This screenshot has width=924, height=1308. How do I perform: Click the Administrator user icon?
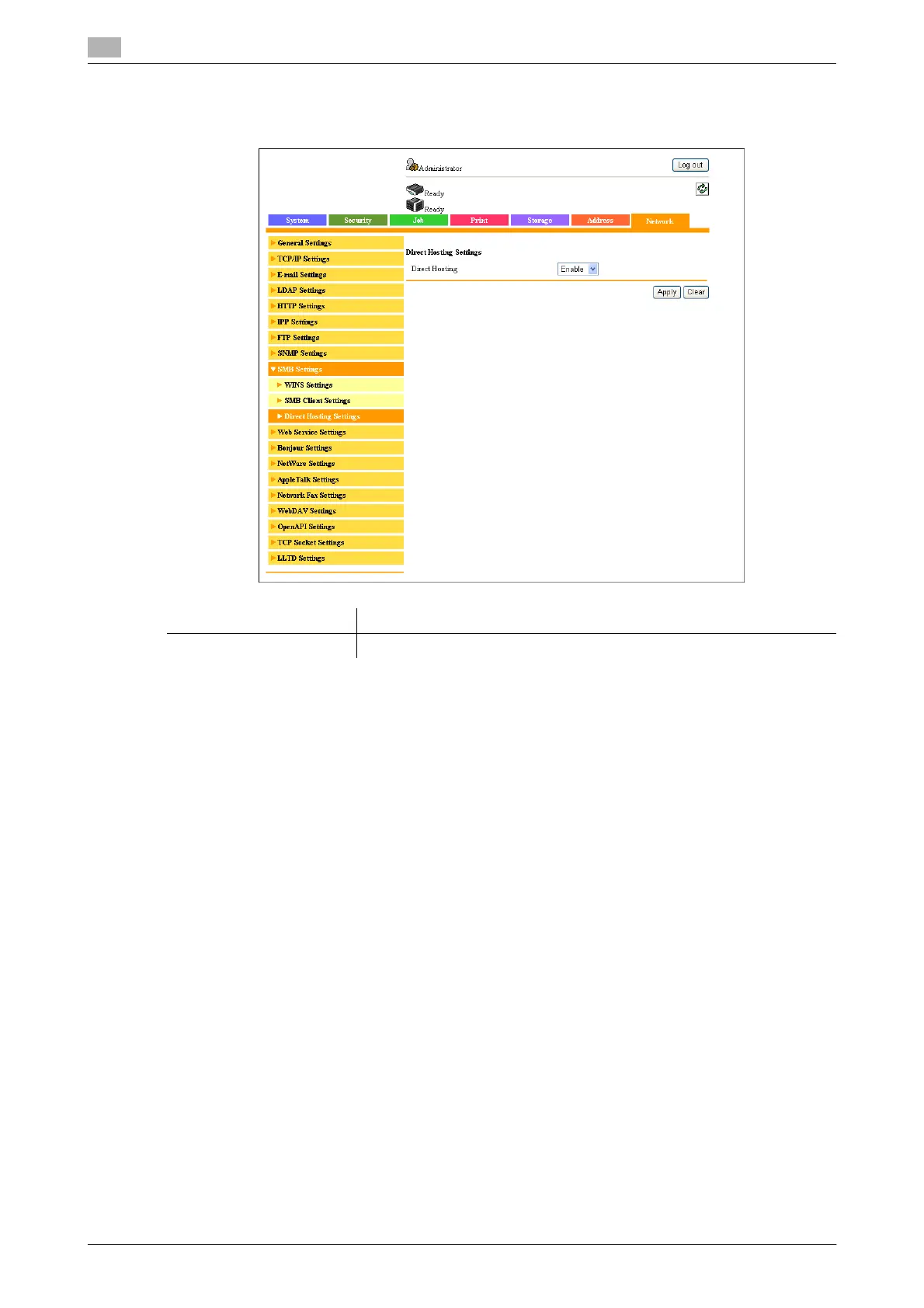pyautogui.click(x=412, y=165)
